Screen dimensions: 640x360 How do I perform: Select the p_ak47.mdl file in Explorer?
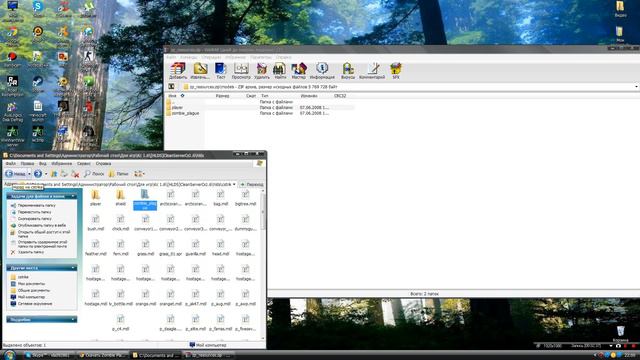tap(196, 298)
